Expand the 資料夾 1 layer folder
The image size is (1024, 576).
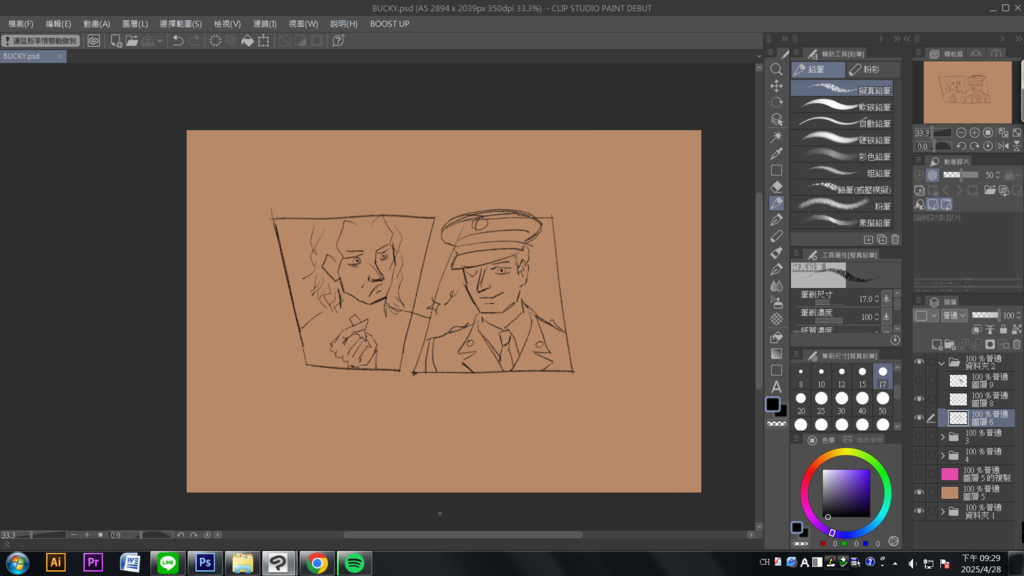(x=942, y=511)
